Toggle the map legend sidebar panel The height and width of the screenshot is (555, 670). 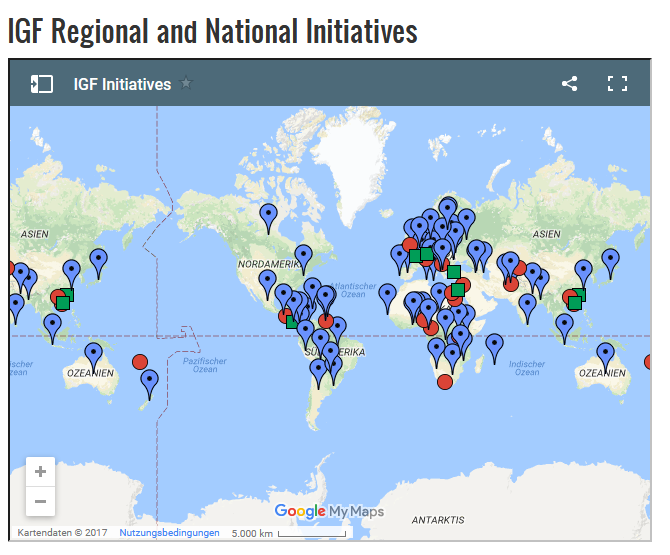(42, 84)
